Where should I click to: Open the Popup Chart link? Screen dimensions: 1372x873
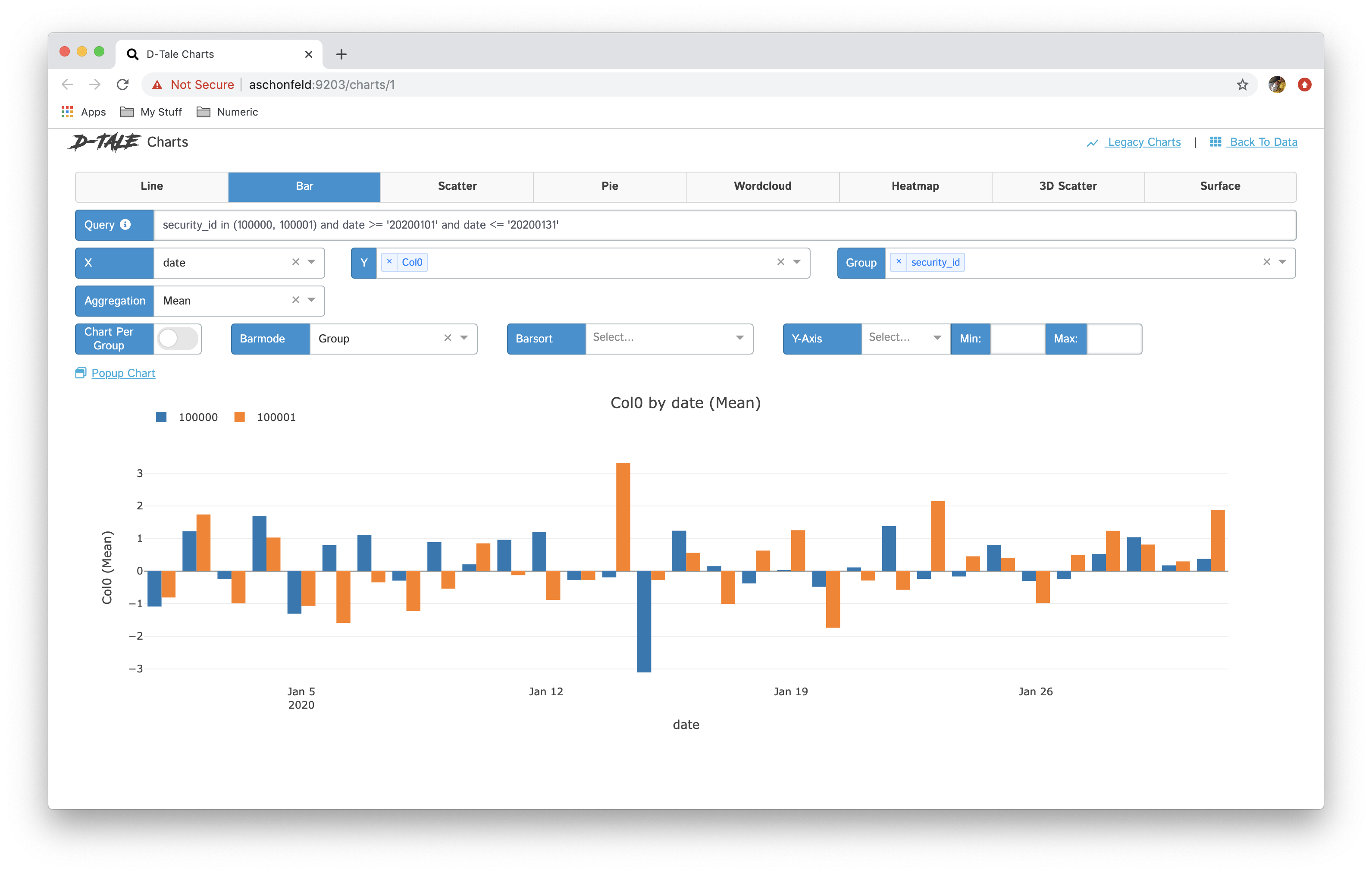123,373
